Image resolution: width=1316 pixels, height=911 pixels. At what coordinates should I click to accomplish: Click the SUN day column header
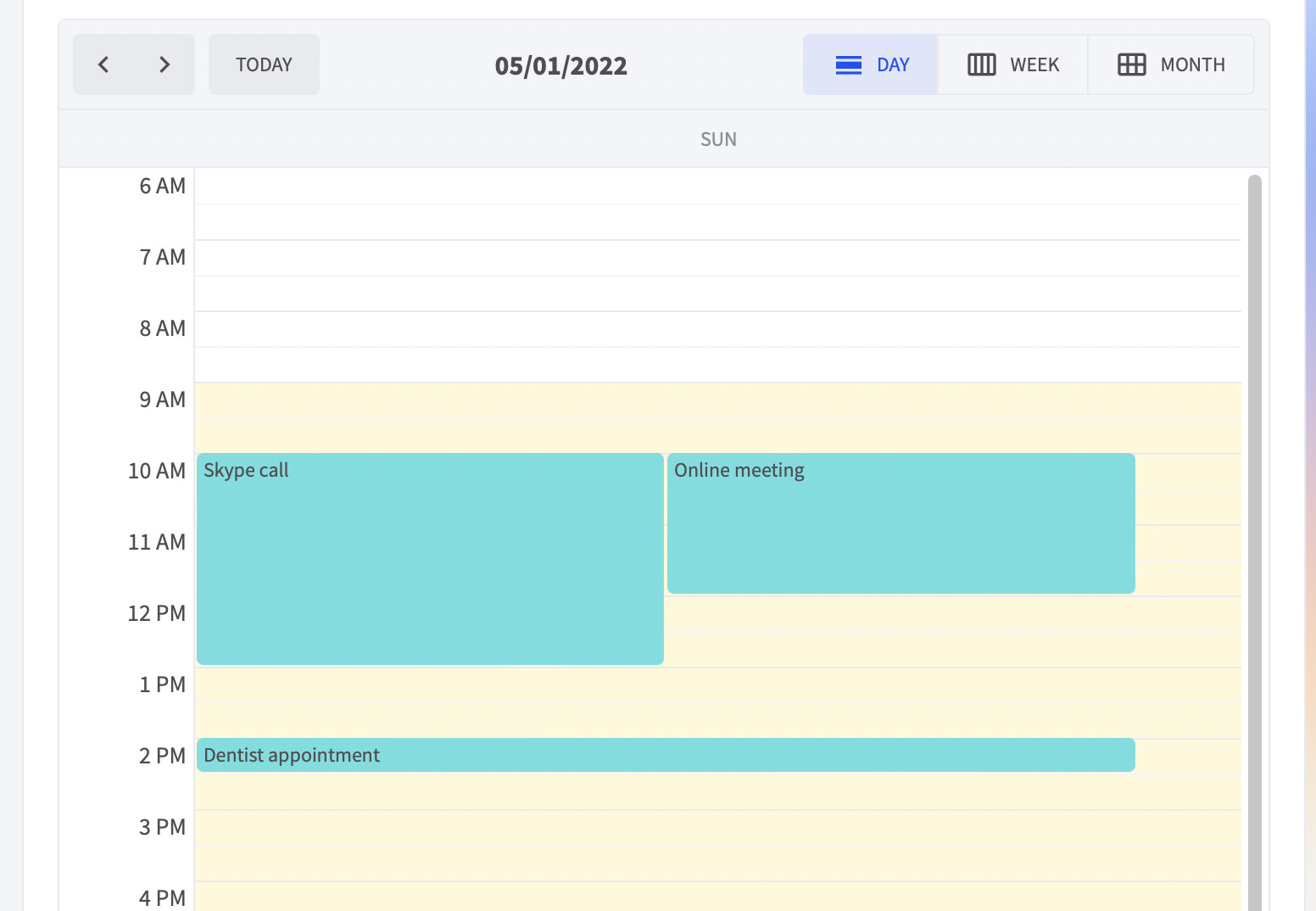click(718, 139)
